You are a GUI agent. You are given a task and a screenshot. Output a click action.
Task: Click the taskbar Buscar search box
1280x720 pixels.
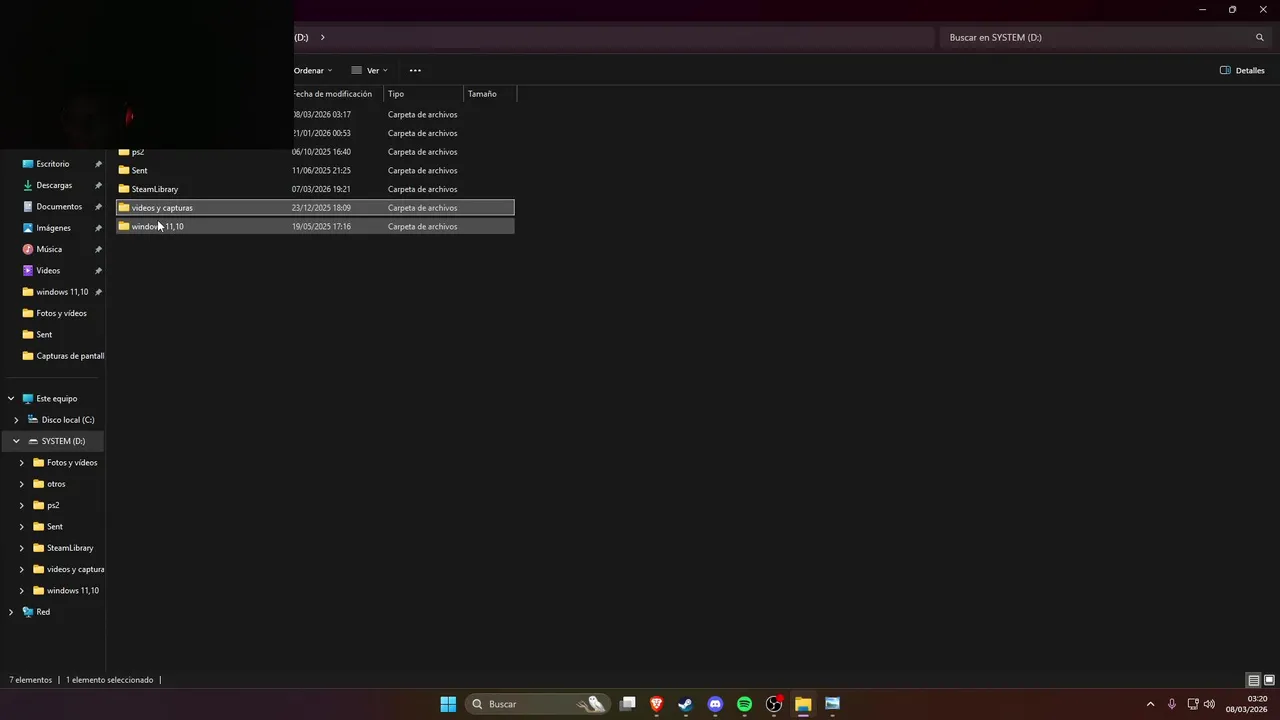(x=538, y=704)
